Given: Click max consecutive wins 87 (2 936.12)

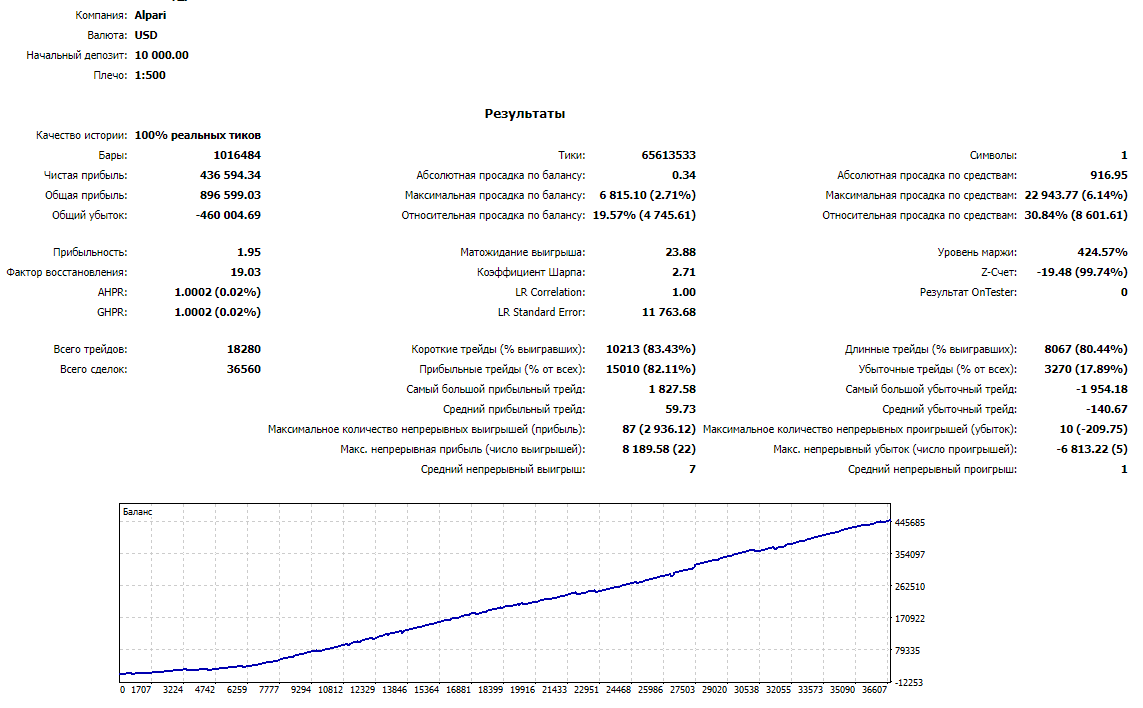Looking at the screenshot, I should click(659, 429).
